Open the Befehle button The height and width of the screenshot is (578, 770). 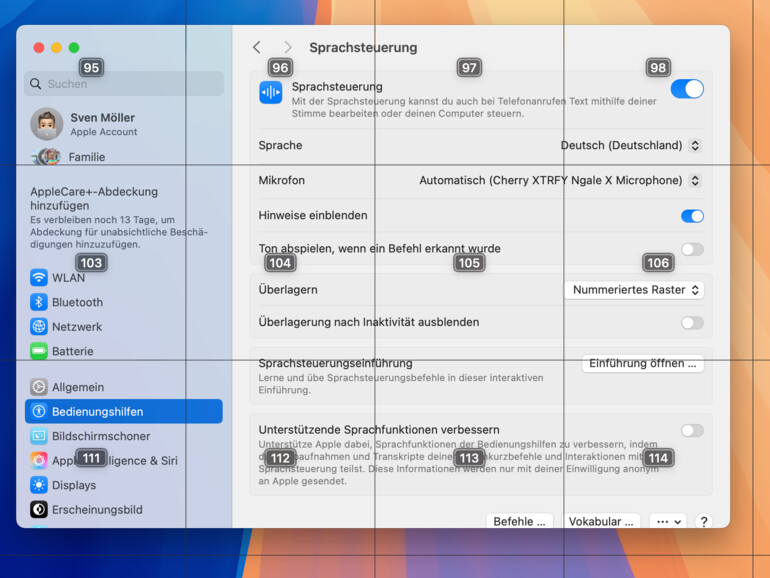point(520,522)
